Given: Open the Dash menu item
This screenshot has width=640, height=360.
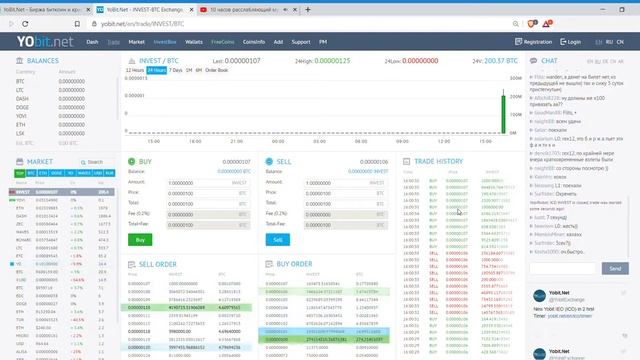Looking at the screenshot, I should point(92,42).
